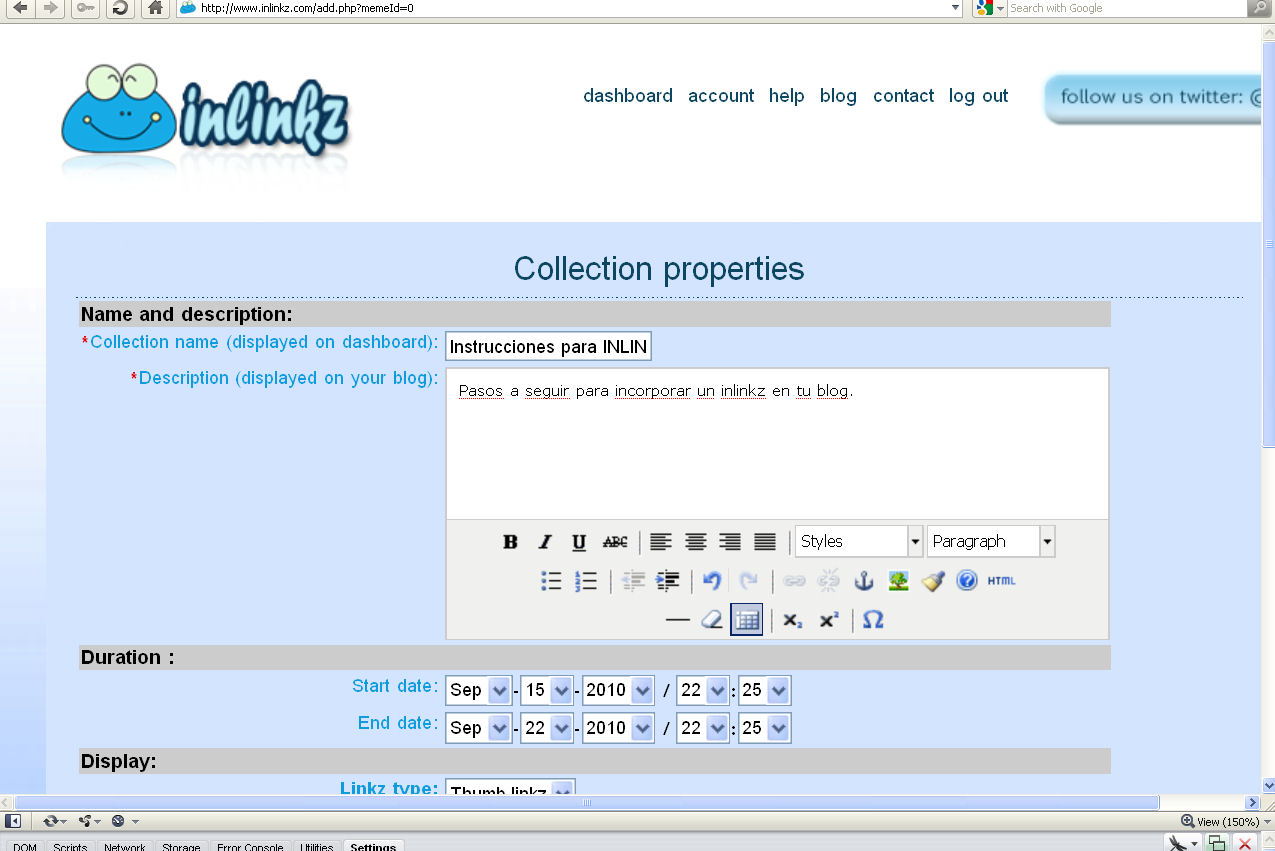Open the start date month dropdown
Viewport: 1275px width, 851px height.
point(478,690)
